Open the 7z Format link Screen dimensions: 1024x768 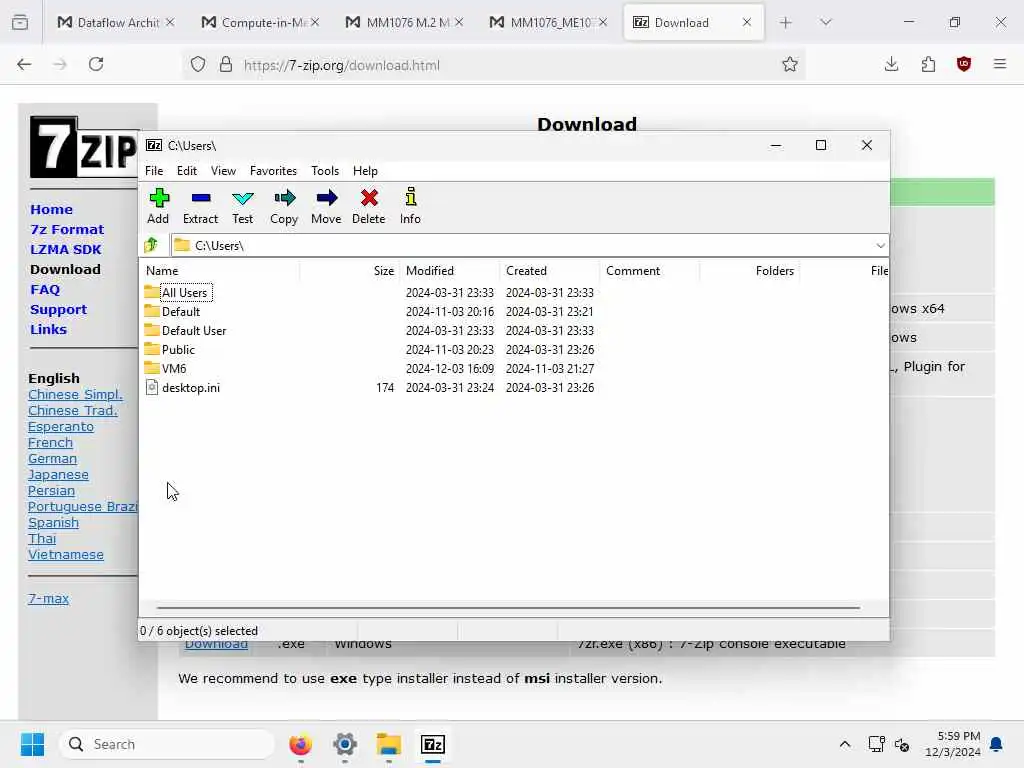[67, 229]
